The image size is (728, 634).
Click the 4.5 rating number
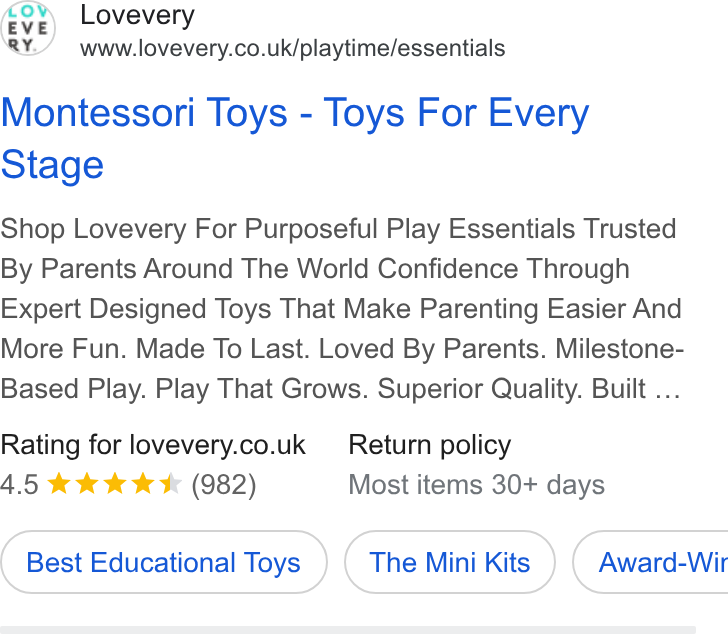coord(20,485)
